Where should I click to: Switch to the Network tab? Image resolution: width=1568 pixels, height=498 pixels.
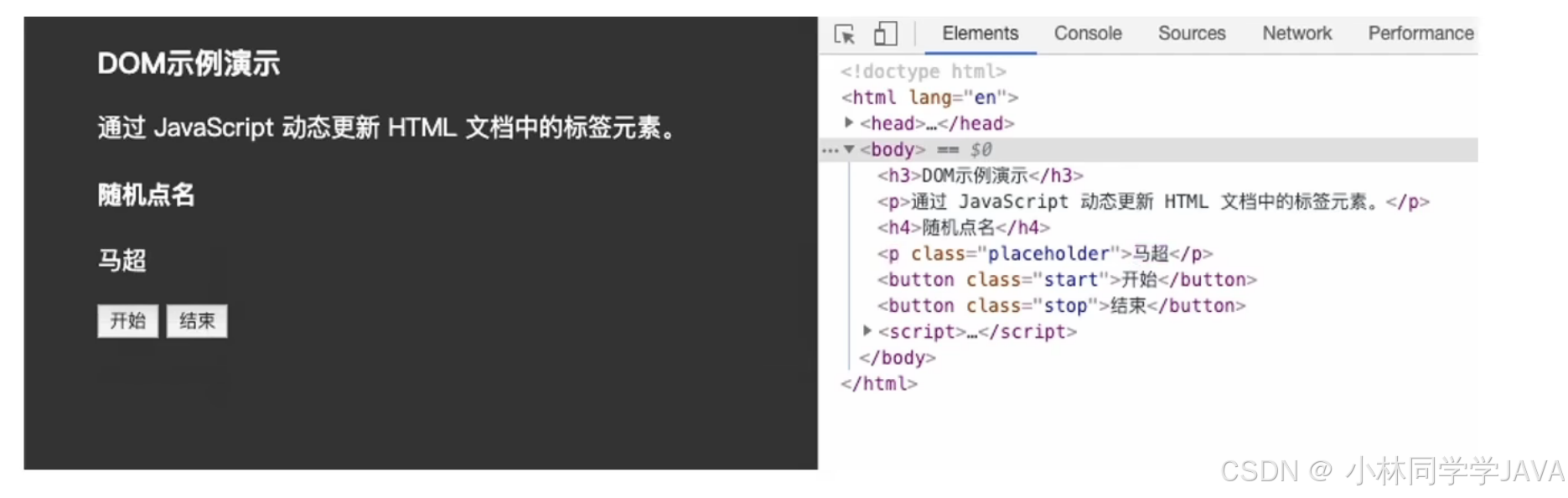click(x=1296, y=34)
